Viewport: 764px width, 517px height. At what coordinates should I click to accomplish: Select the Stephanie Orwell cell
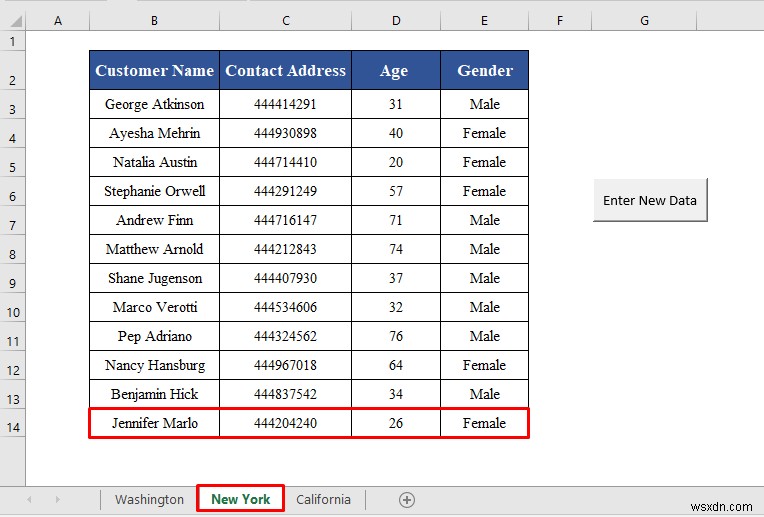154,191
